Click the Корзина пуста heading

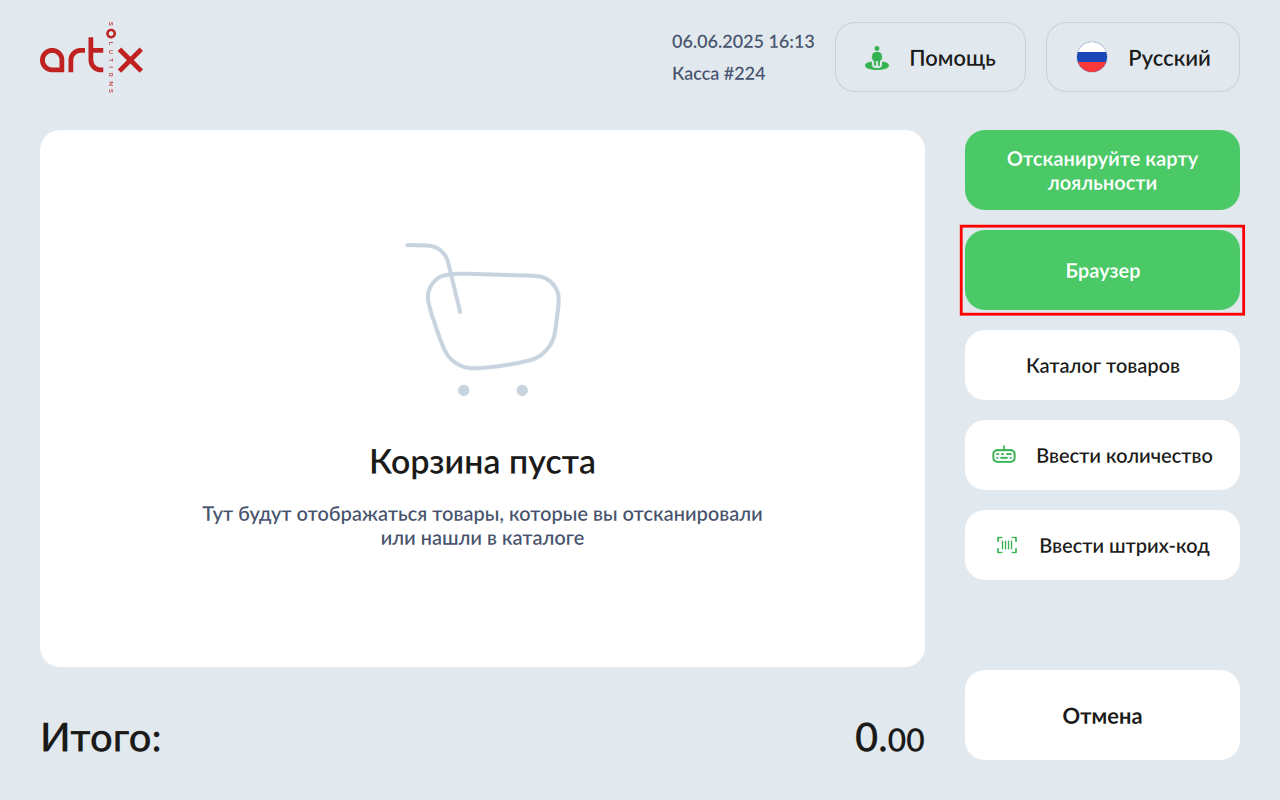482,462
